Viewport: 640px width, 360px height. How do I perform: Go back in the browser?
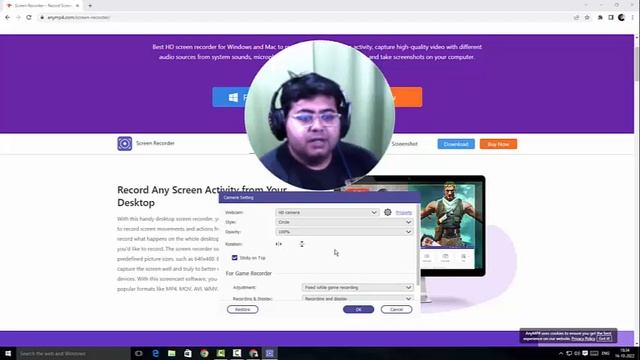tap(8, 18)
